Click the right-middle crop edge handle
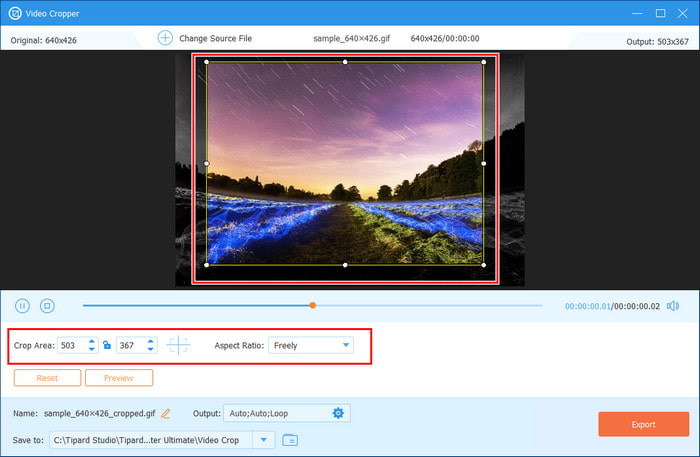The image size is (700, 457). click(x=484, y=164)
